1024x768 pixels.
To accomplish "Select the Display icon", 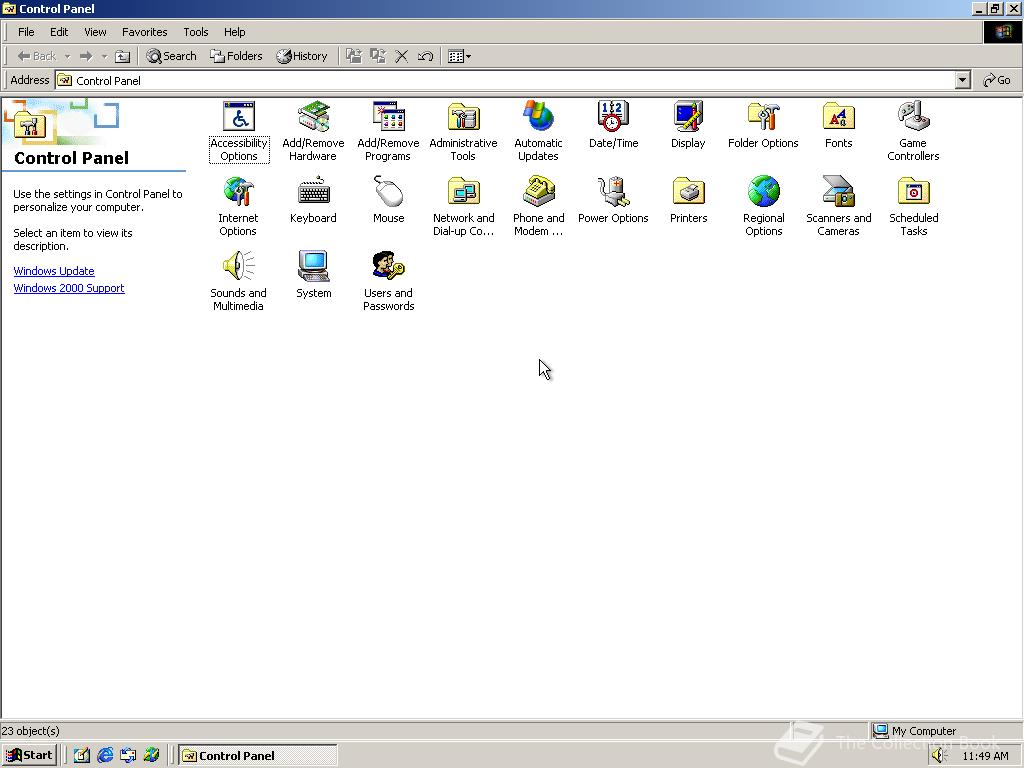I will (x=688, y=125).
